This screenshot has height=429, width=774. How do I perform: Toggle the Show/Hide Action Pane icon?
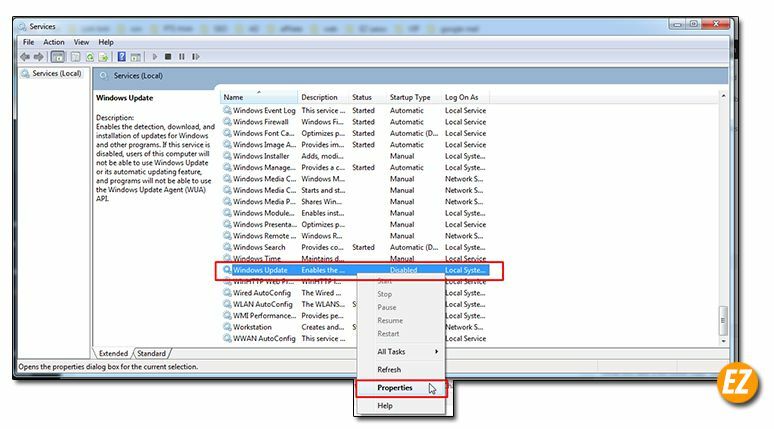[135, 57]
